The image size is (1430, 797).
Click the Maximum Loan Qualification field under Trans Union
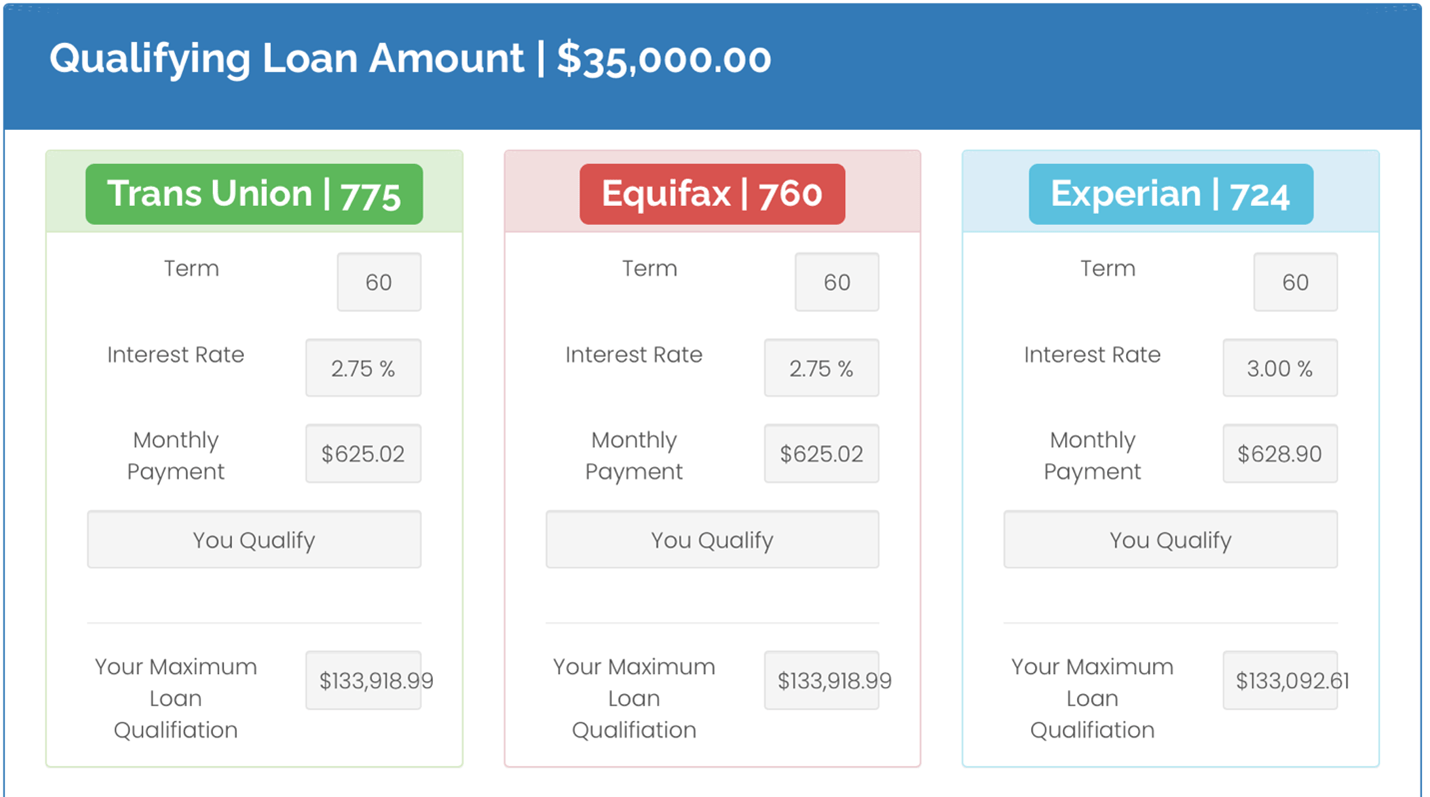pos(362,680)
